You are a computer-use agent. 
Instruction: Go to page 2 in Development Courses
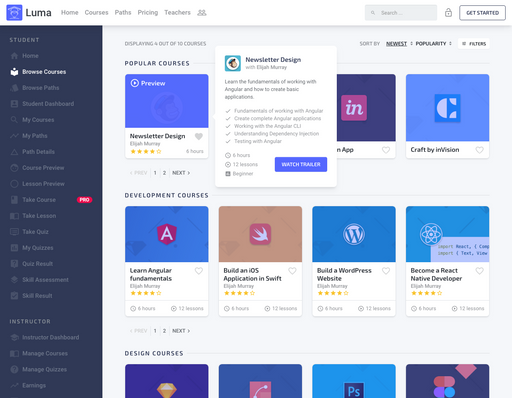(164, 331)
